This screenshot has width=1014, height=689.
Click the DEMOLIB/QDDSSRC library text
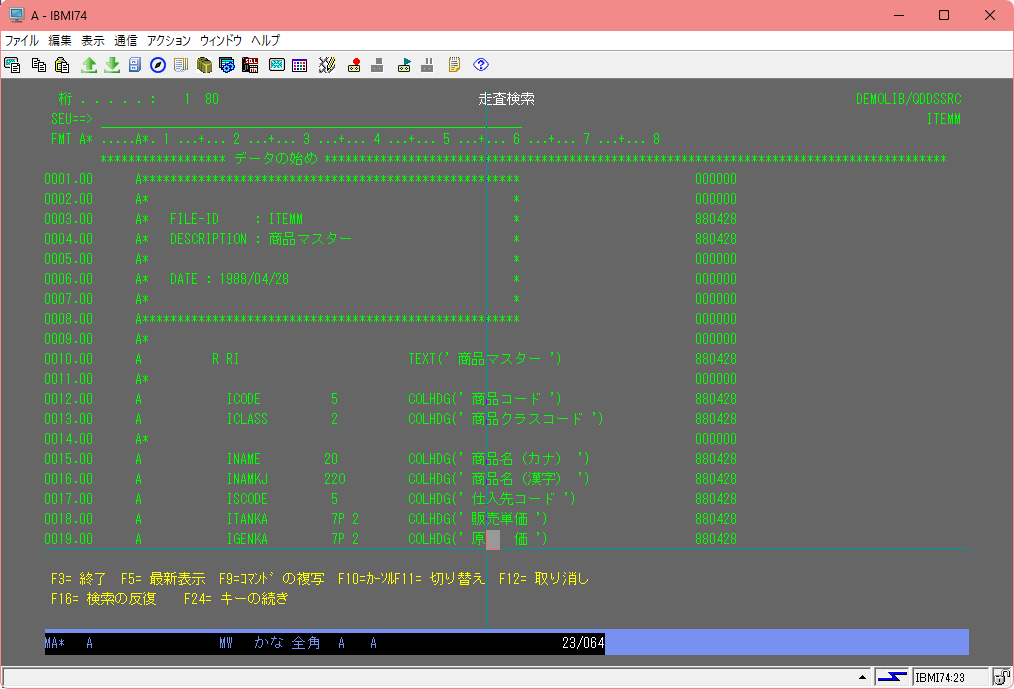[909, 100]
